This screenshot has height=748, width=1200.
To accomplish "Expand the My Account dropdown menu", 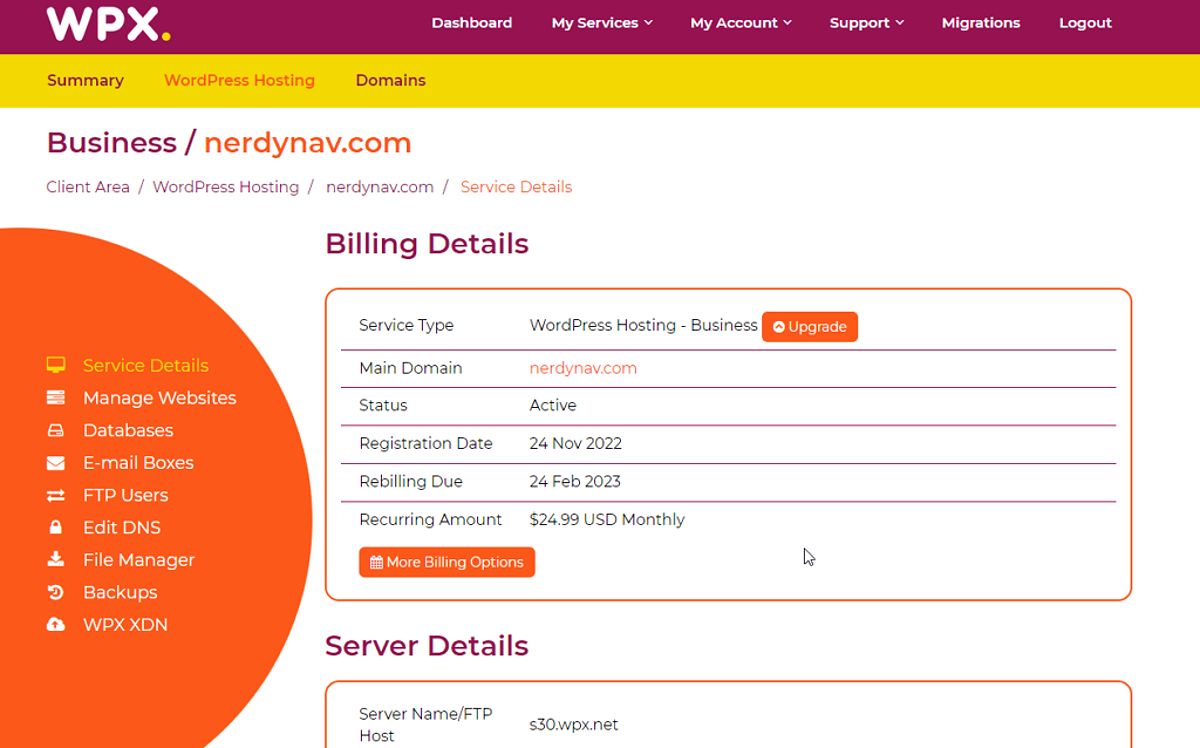I will pyautogui.click(x=740, y=23).
